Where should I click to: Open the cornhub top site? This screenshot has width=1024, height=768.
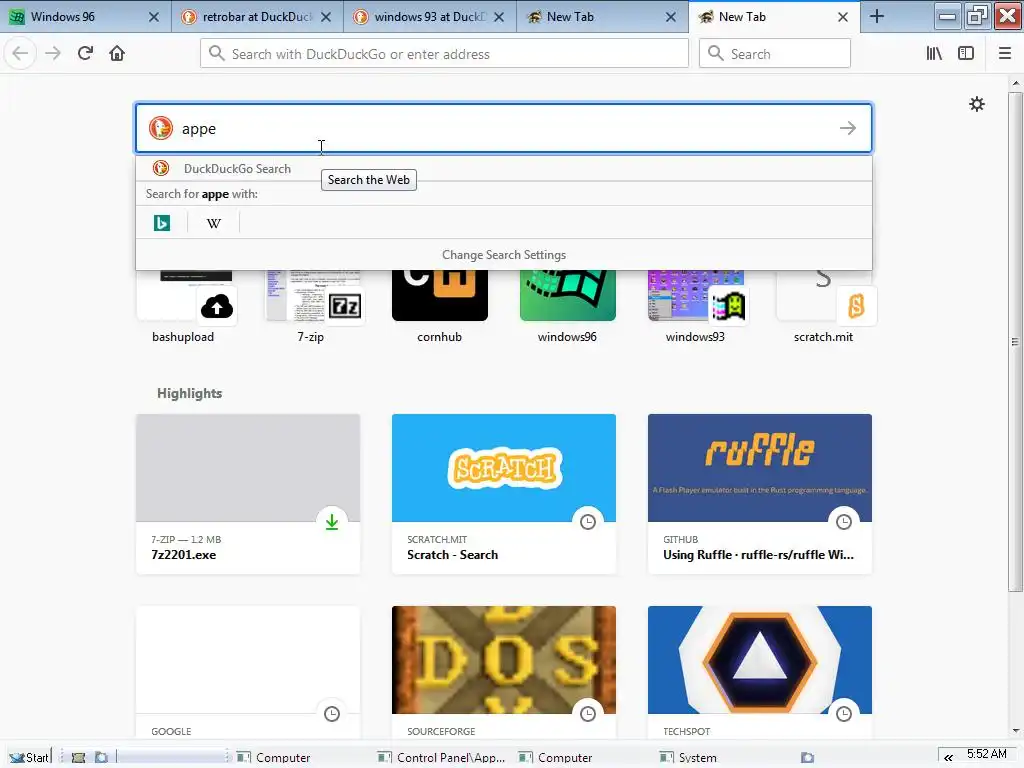tap(440, 307)
